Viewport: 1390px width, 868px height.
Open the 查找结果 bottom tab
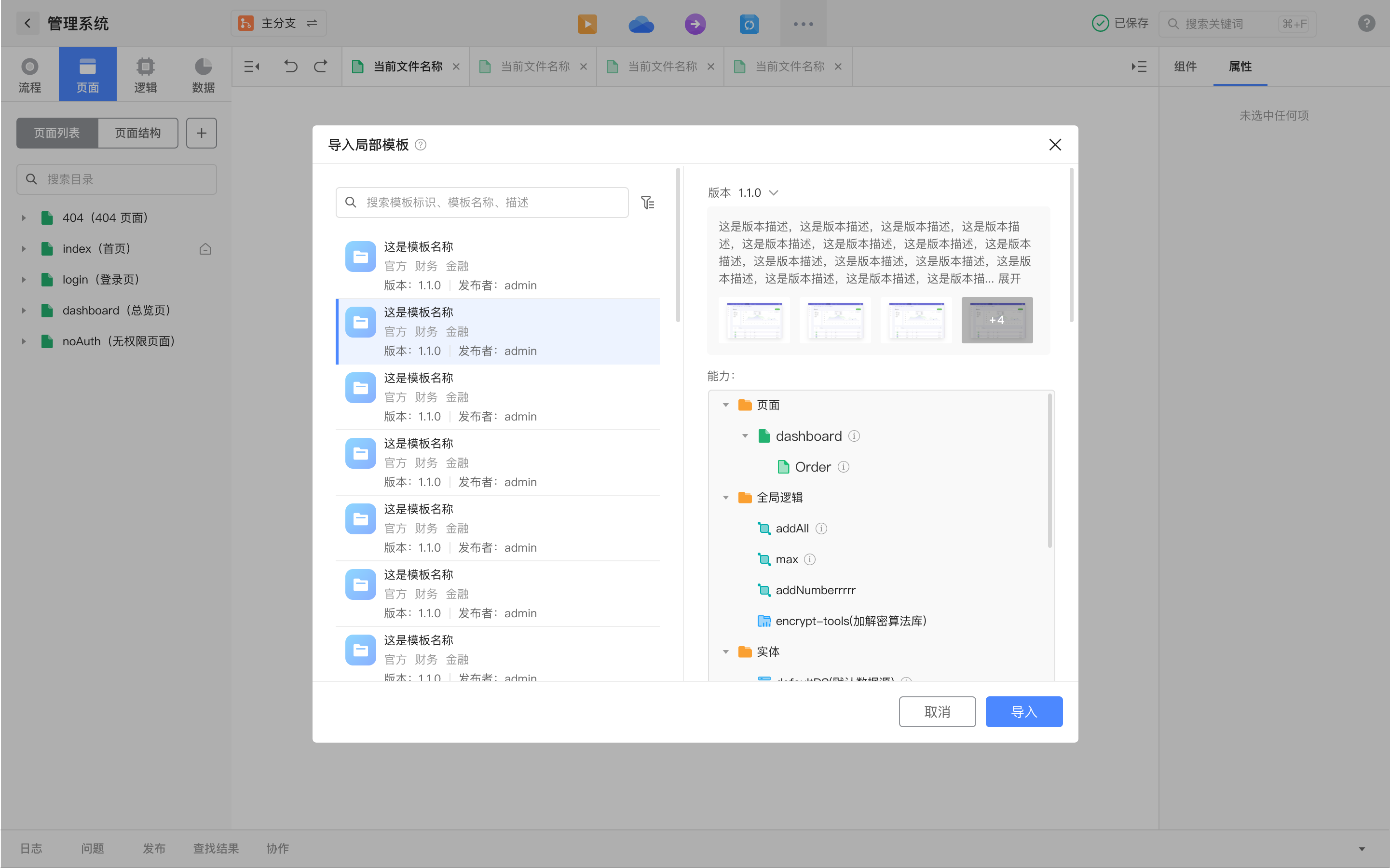tap(215, 848)
